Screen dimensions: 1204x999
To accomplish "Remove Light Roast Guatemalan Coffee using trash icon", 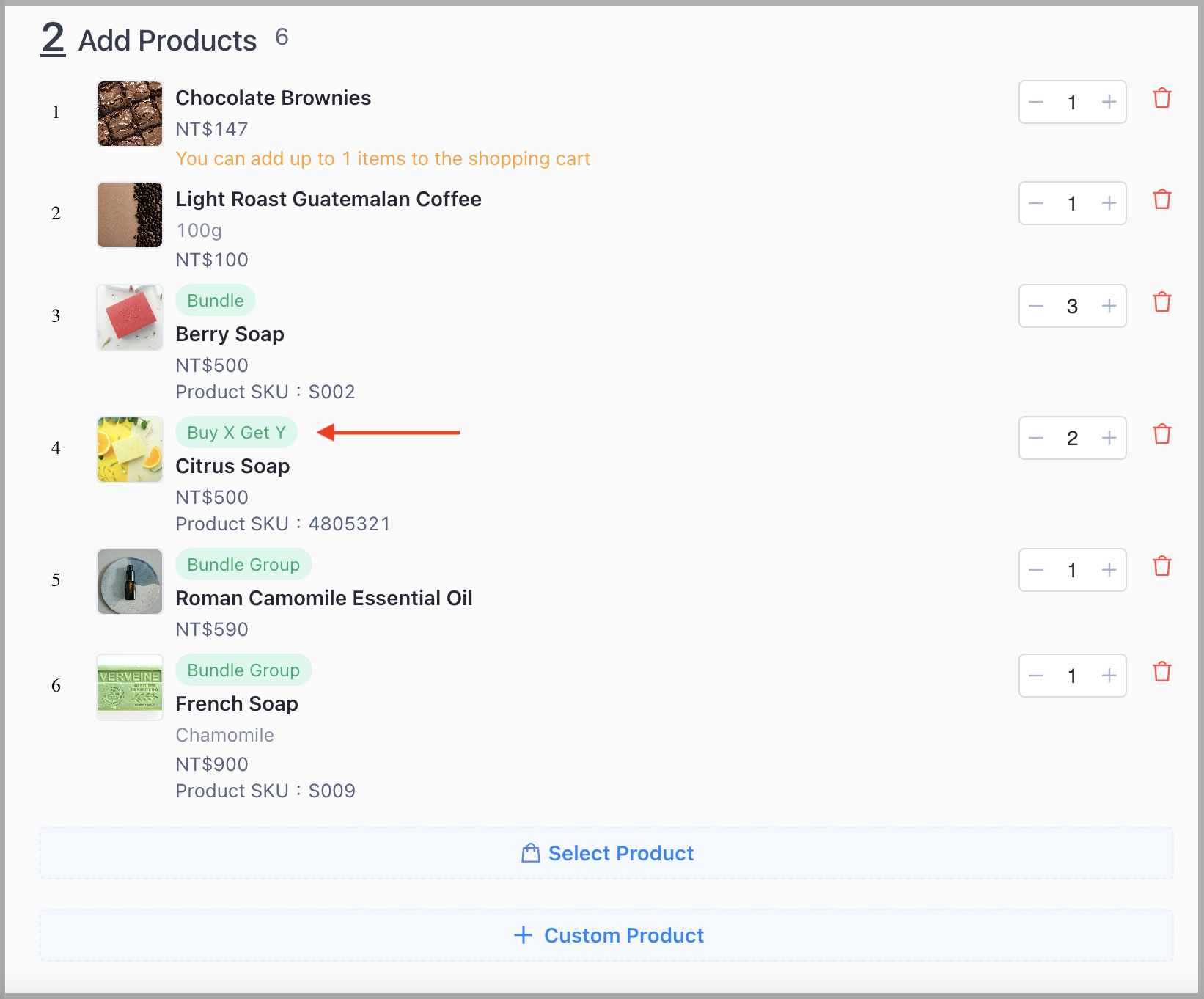I will 1162,200.
